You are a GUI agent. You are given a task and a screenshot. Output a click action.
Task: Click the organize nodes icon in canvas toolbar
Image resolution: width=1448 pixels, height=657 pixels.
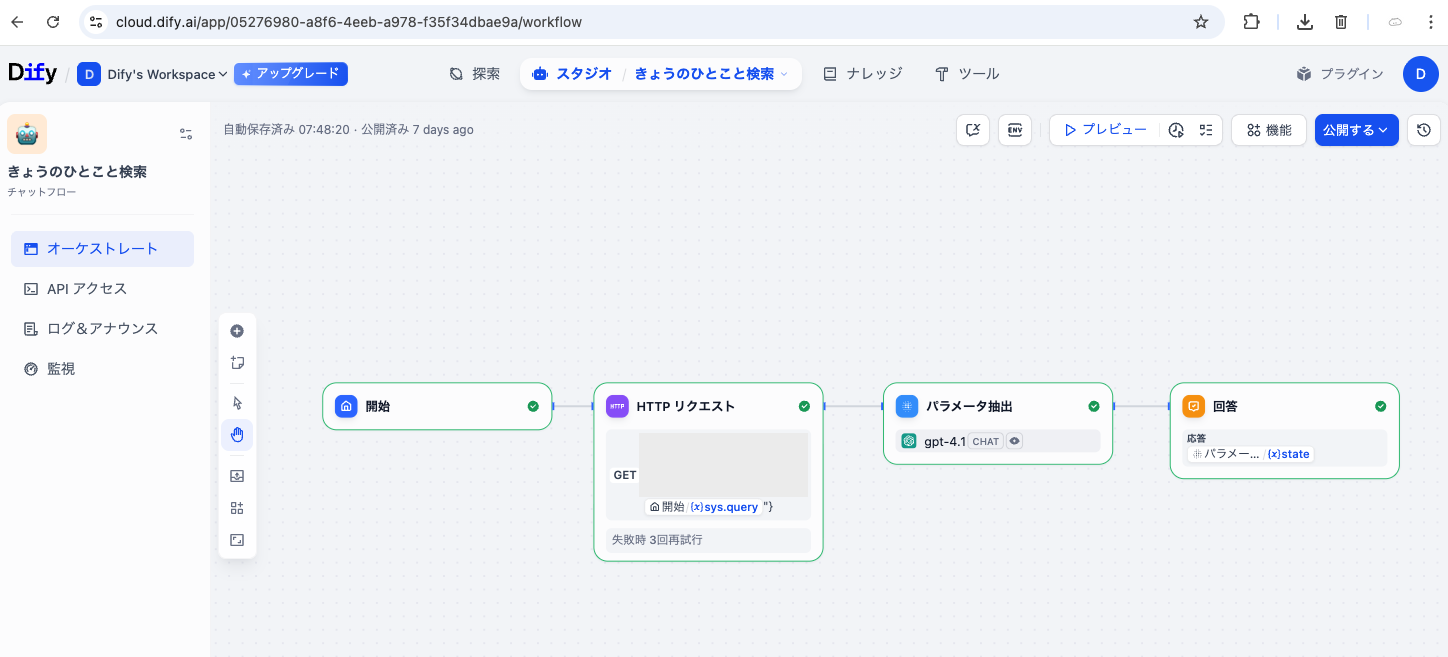(237, 508)
